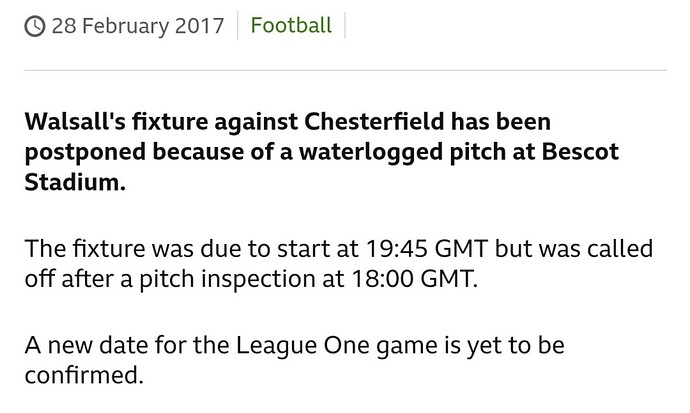Click the word fixture in the bold intro
The height and width of the screenshot is (413, 690).
click(x=170, y=121)
